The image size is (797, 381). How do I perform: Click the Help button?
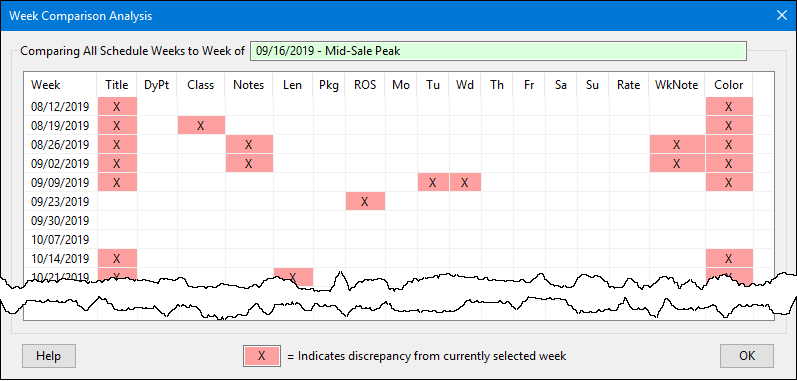point(49,356)
